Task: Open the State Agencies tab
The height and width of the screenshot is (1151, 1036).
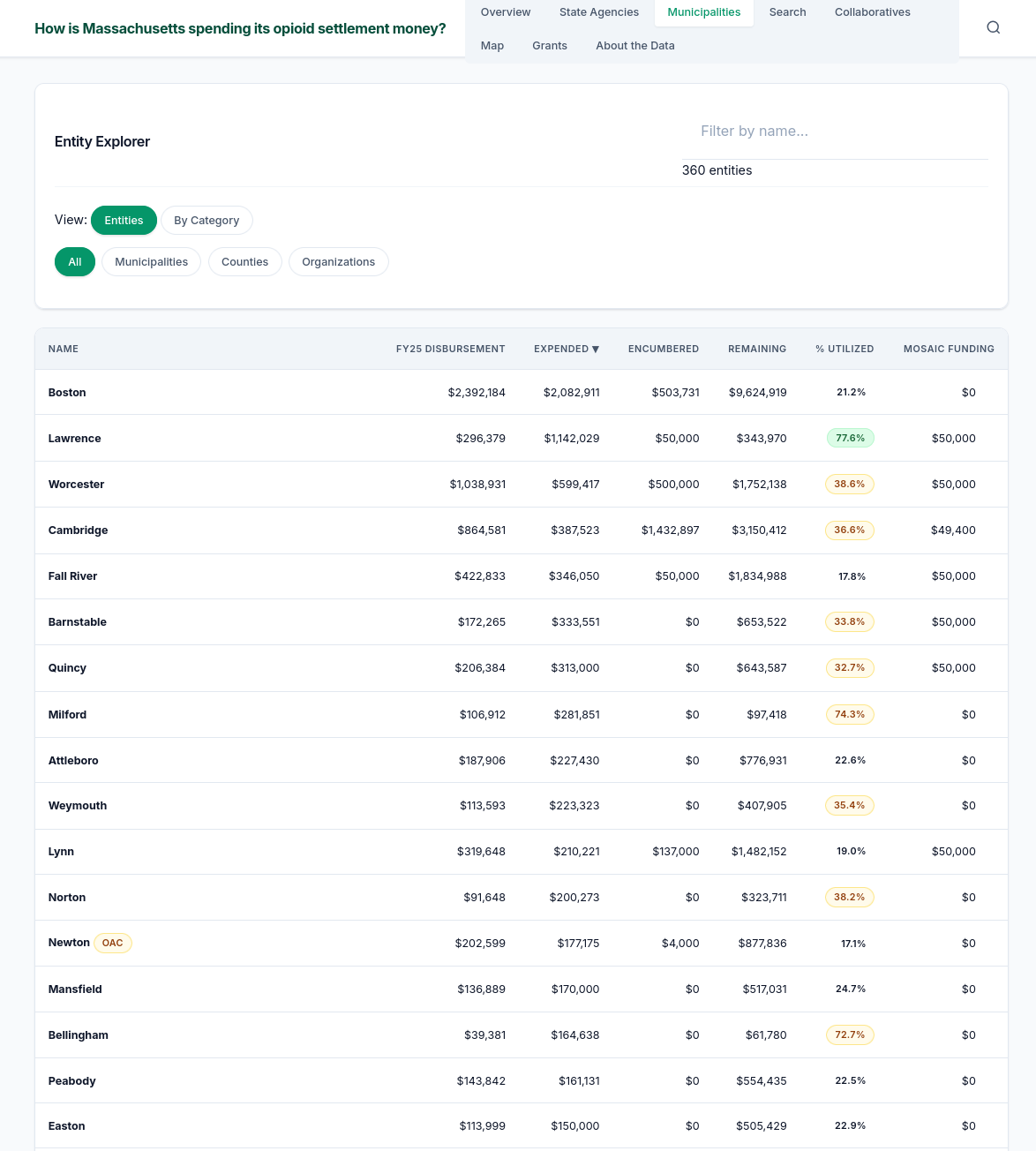Action: [x=598, y=11]
